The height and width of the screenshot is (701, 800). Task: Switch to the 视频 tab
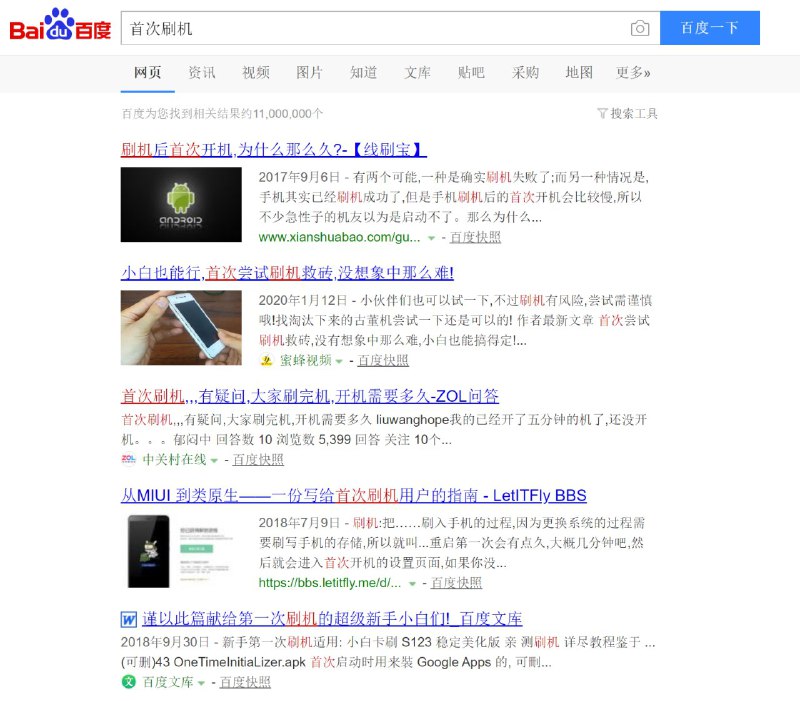(256, 72)
